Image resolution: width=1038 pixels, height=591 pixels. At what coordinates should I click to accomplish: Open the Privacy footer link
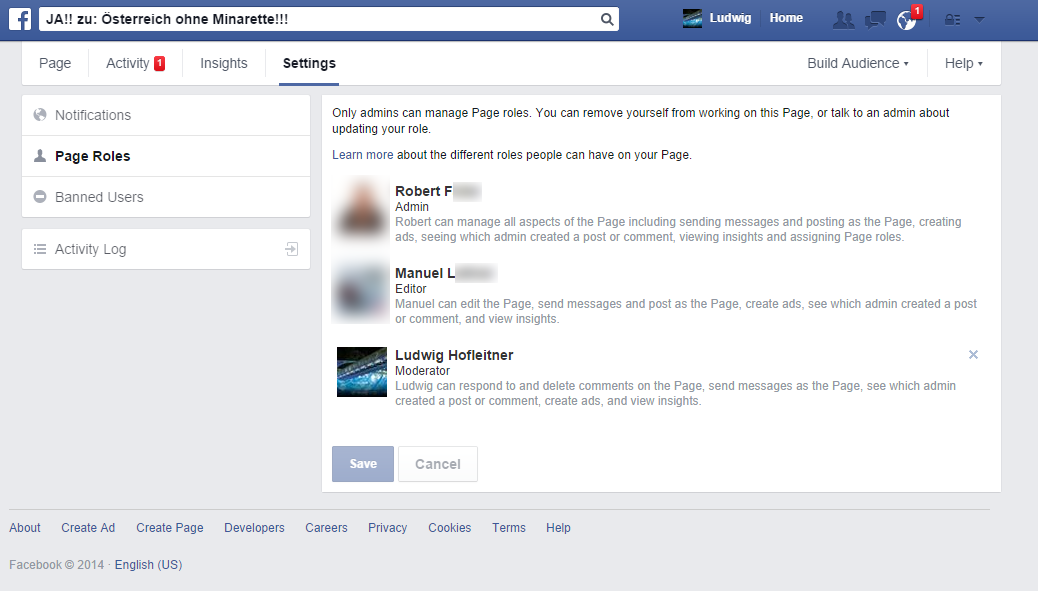click(x=387, y=528)
